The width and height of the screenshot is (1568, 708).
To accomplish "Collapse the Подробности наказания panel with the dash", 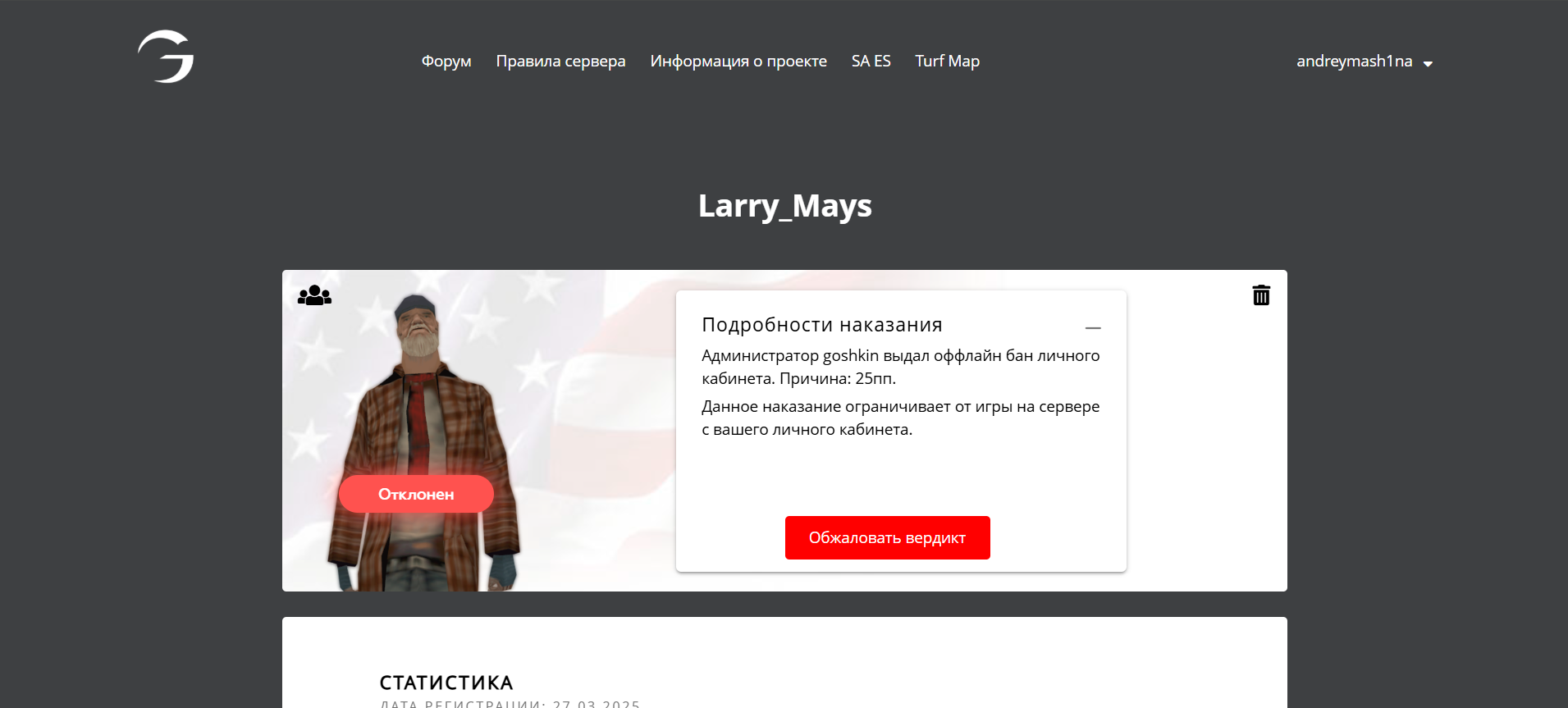I will (x=1093, y=327).
